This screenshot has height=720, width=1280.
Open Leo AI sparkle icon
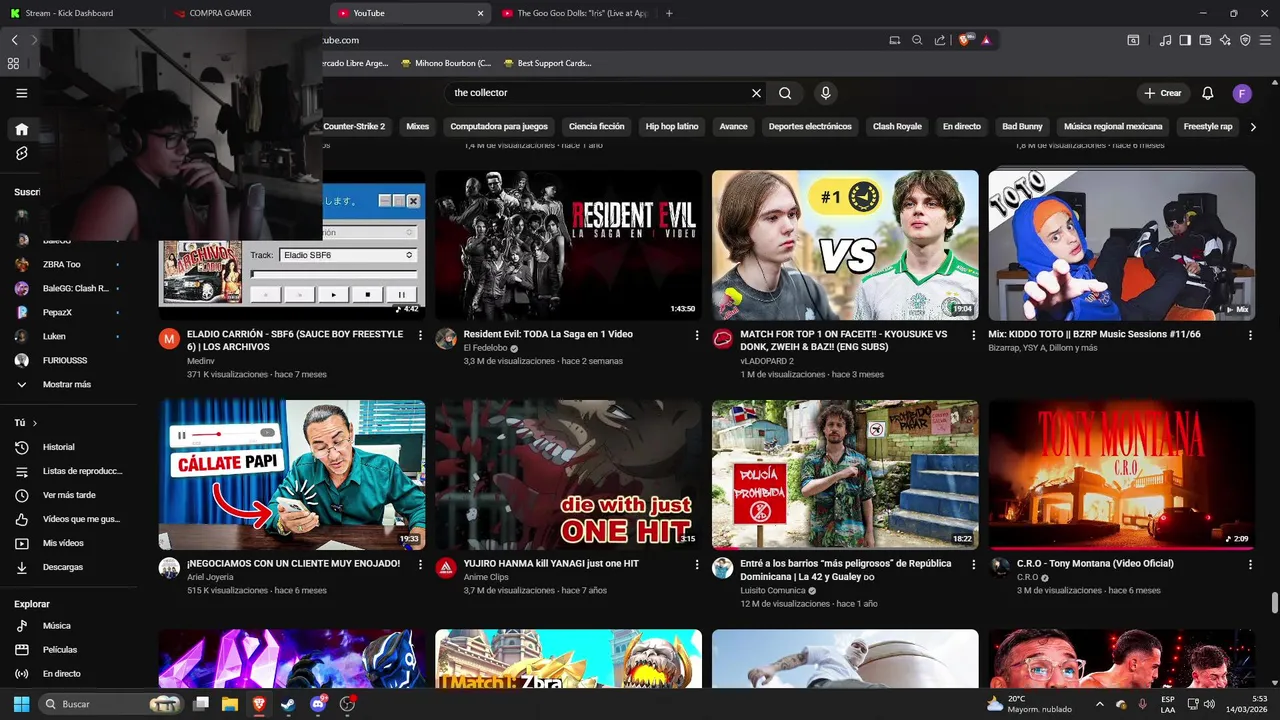pyautogui.click(x=1225, y=40)
